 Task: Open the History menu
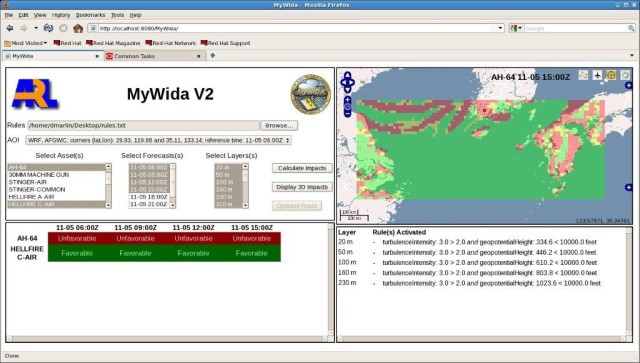coord(61,15)
